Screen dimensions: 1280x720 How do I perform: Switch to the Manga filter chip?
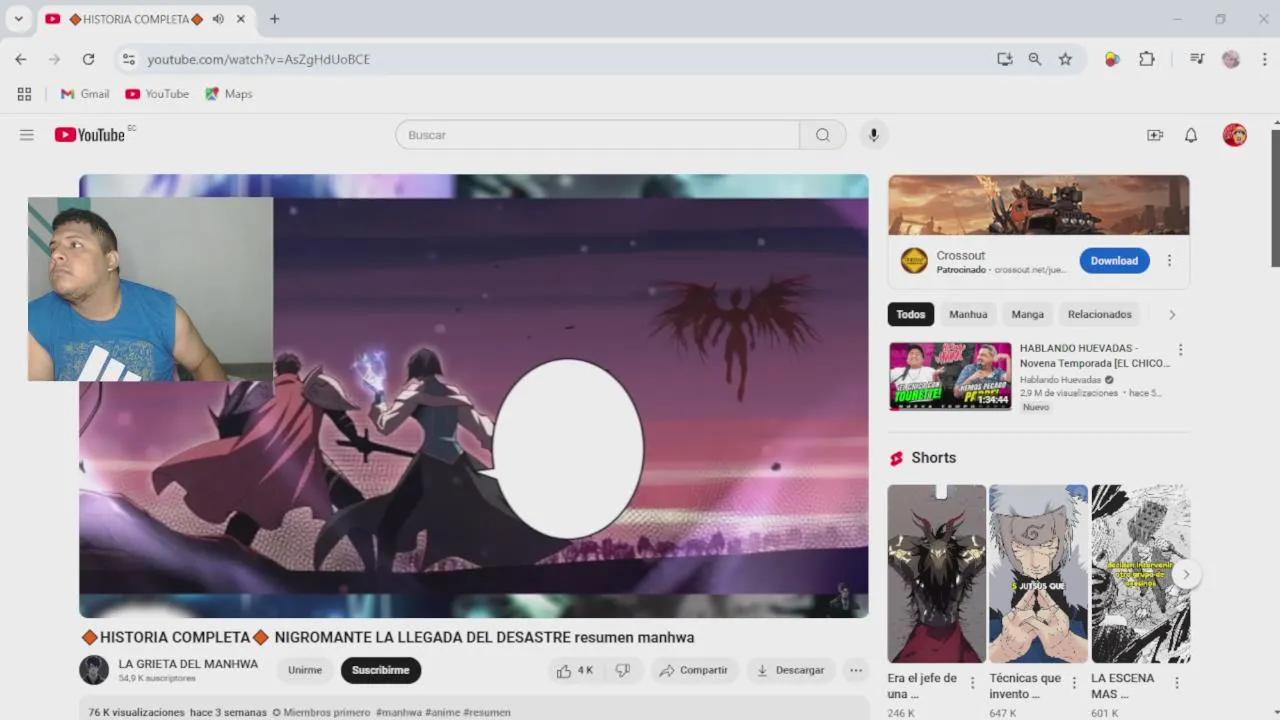1027,313
